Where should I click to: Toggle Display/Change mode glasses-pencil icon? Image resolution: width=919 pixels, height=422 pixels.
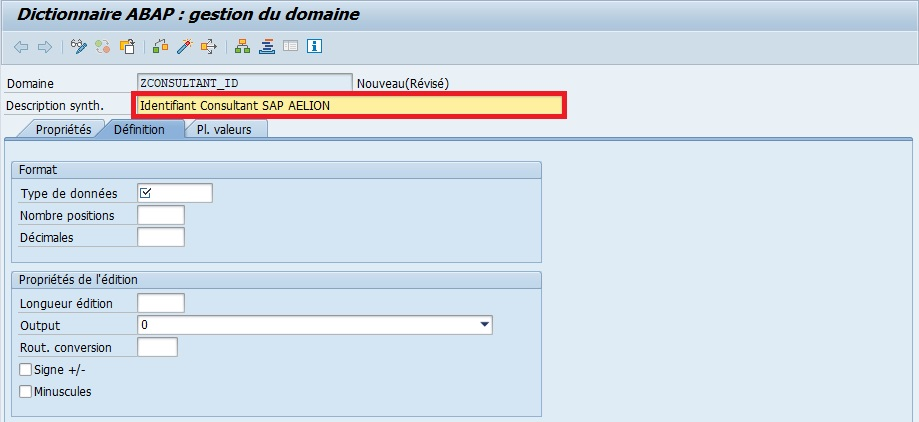(79, 46)
